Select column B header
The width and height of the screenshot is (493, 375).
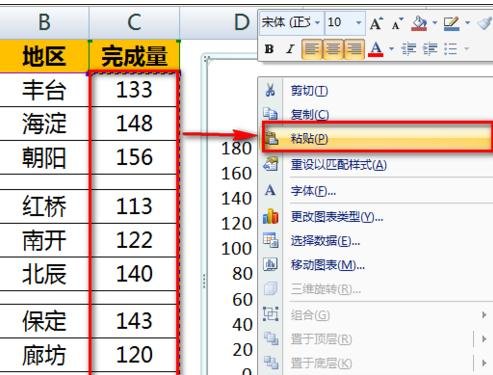(x=44, y=23)
